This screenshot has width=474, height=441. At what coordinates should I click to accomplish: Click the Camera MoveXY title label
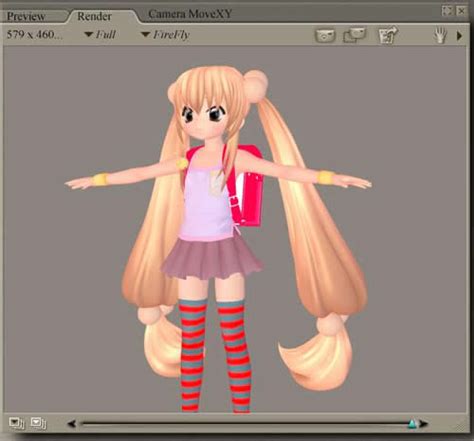pos(190,14)
